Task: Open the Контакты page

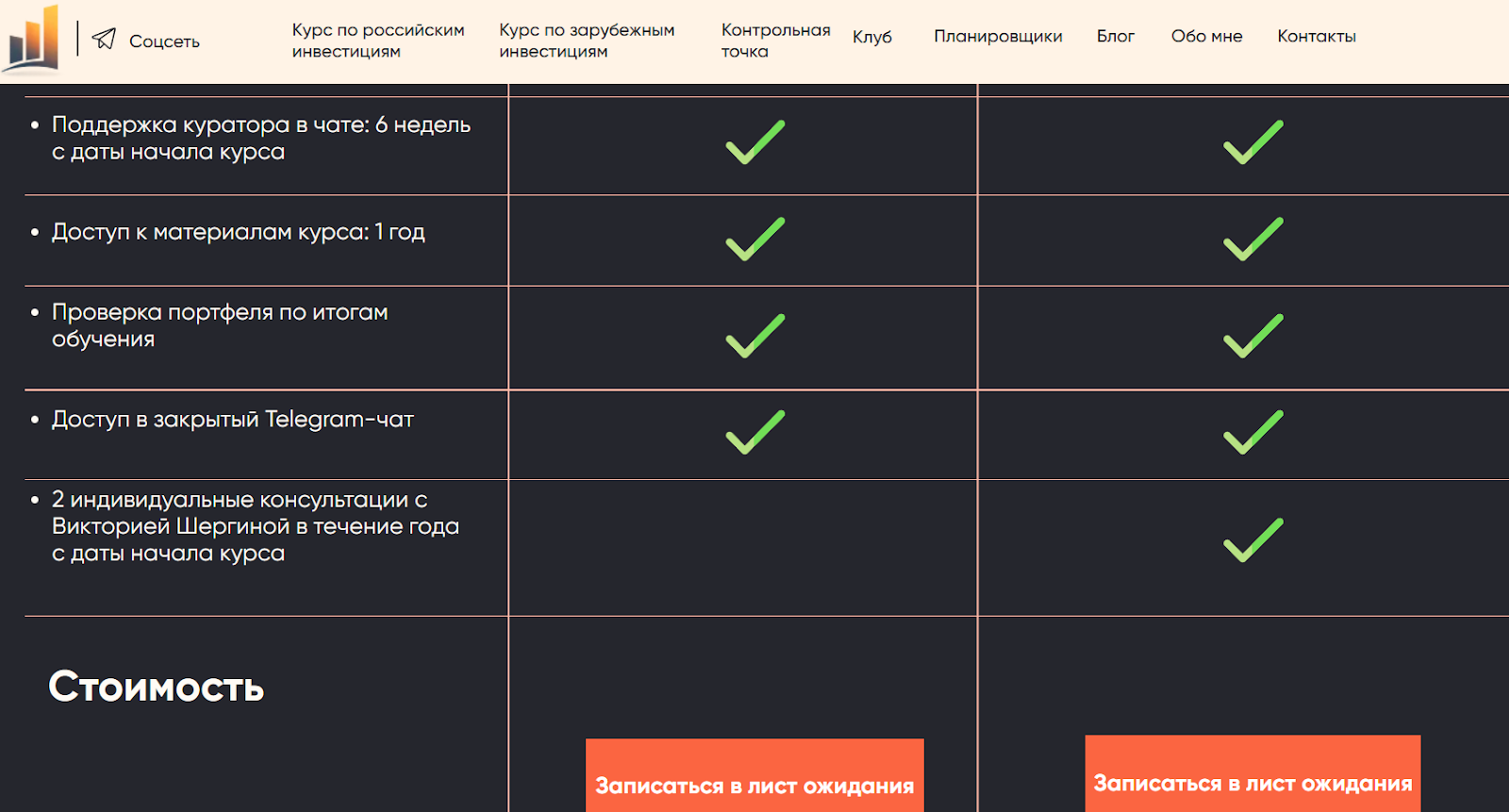Action: 1317,37
